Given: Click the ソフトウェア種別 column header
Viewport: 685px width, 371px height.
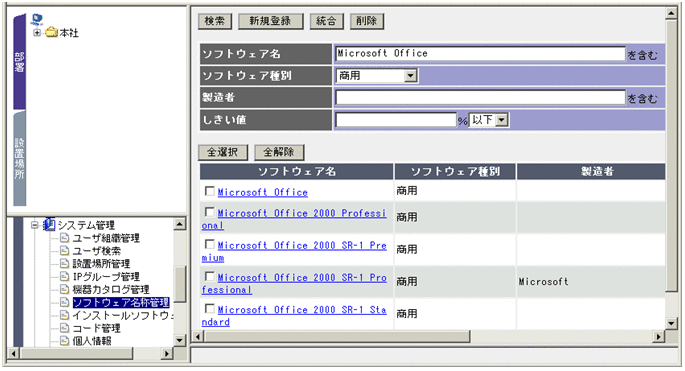Looking at the screenshot, I should (x=455, y=172).
